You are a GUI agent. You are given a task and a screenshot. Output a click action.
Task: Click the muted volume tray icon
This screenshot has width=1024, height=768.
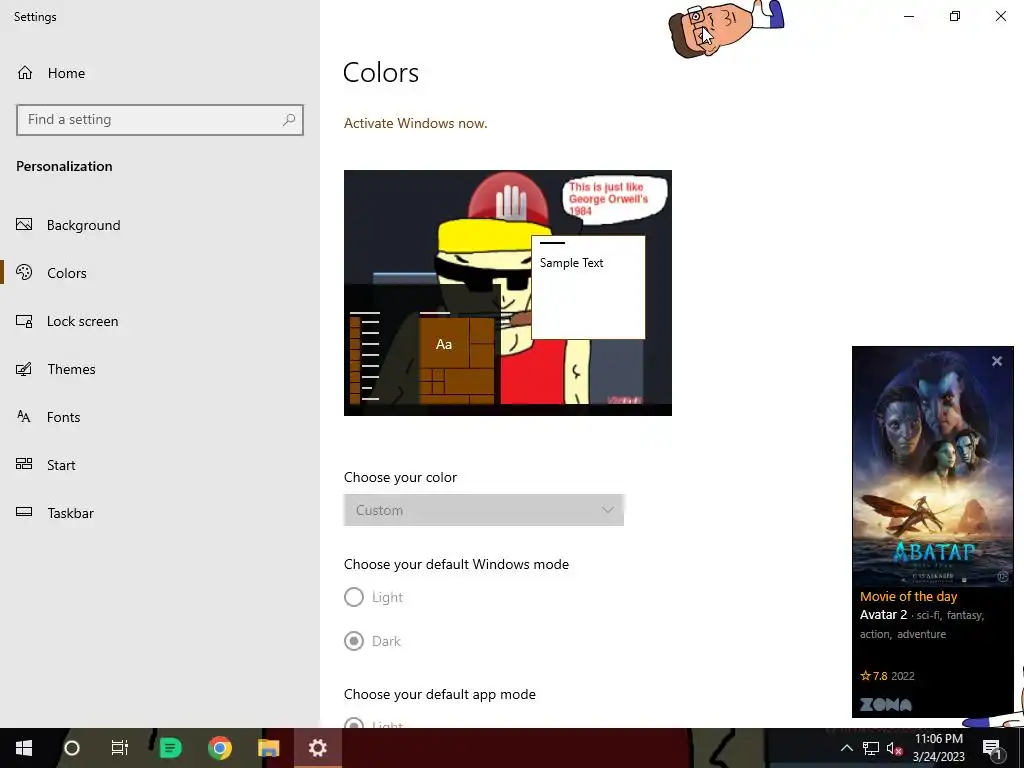[x=894, y=748]
